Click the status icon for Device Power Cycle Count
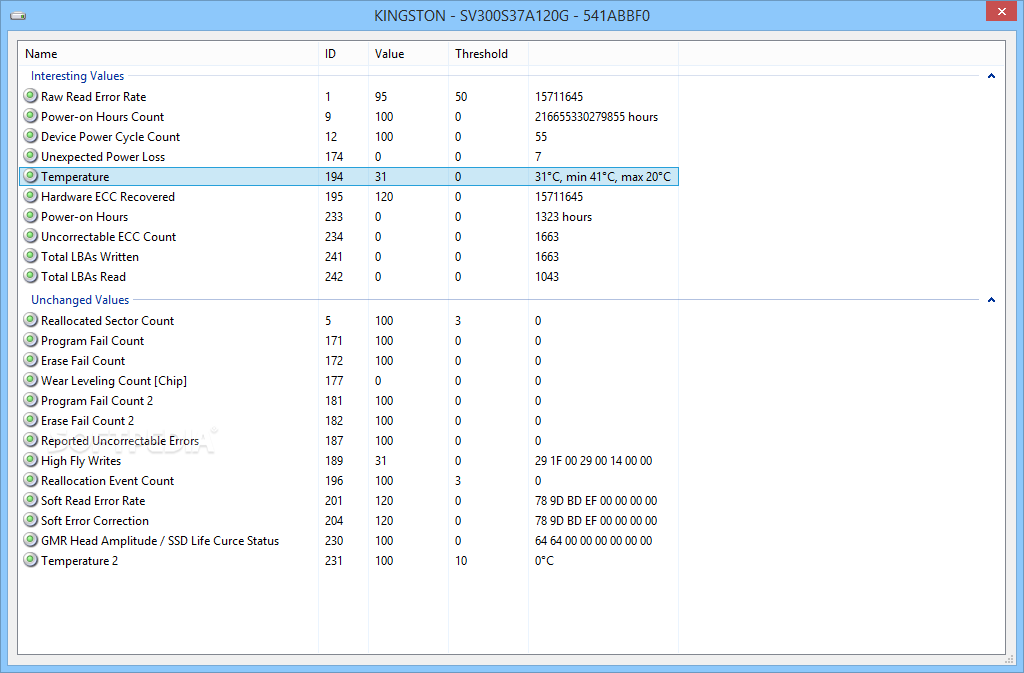 (31, 136)
